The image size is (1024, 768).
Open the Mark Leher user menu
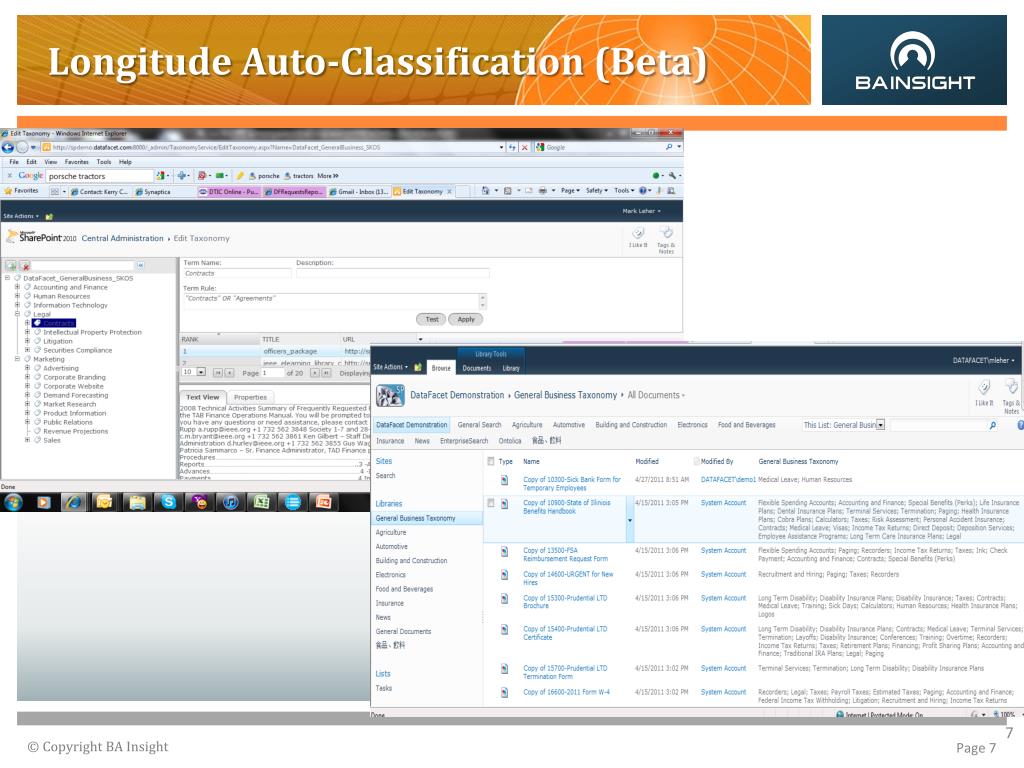[x=641, y=211]
